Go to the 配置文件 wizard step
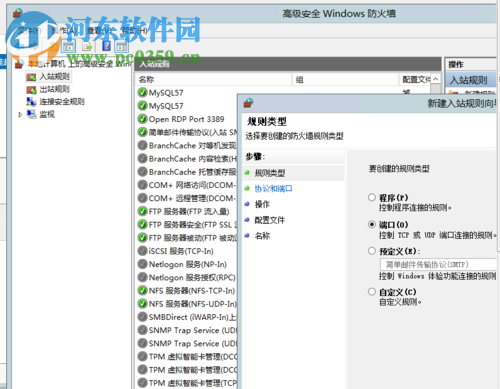 tap(270, 220)
